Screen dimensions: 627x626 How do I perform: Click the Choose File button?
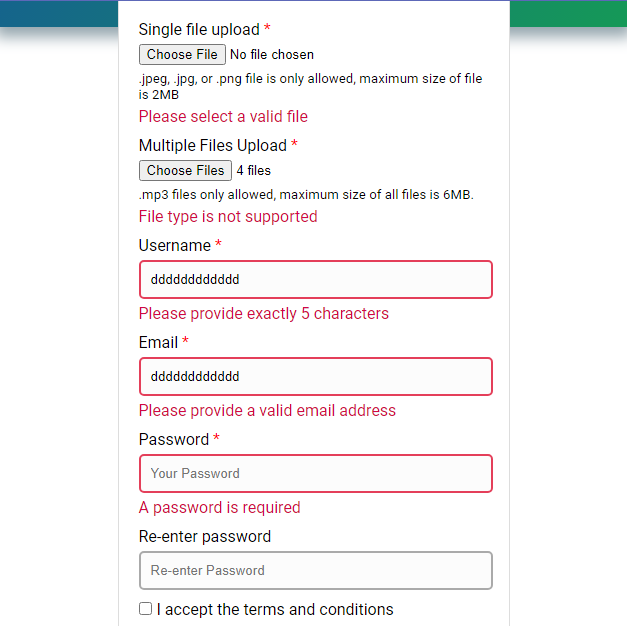182,54
